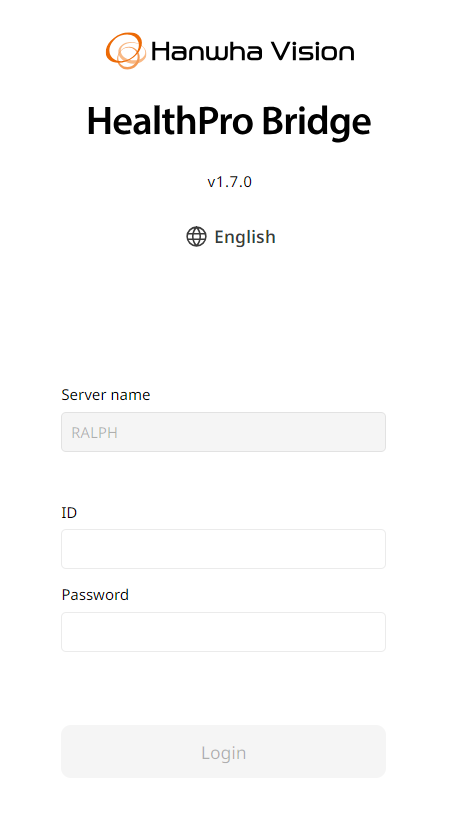Focus the Password input field

(x=223, y=632)
